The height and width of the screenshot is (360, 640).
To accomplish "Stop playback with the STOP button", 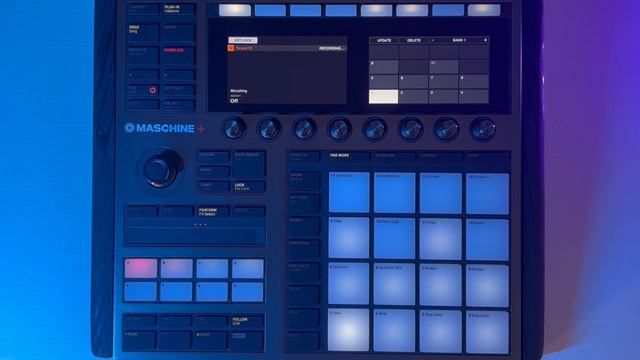I will pyautogui.click(x=211, y=340).
